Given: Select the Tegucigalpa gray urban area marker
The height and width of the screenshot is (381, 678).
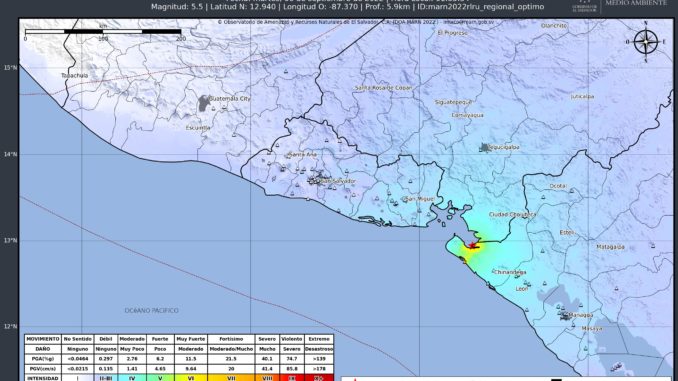Looking at the screenshot, I should (x=484, y=148).
